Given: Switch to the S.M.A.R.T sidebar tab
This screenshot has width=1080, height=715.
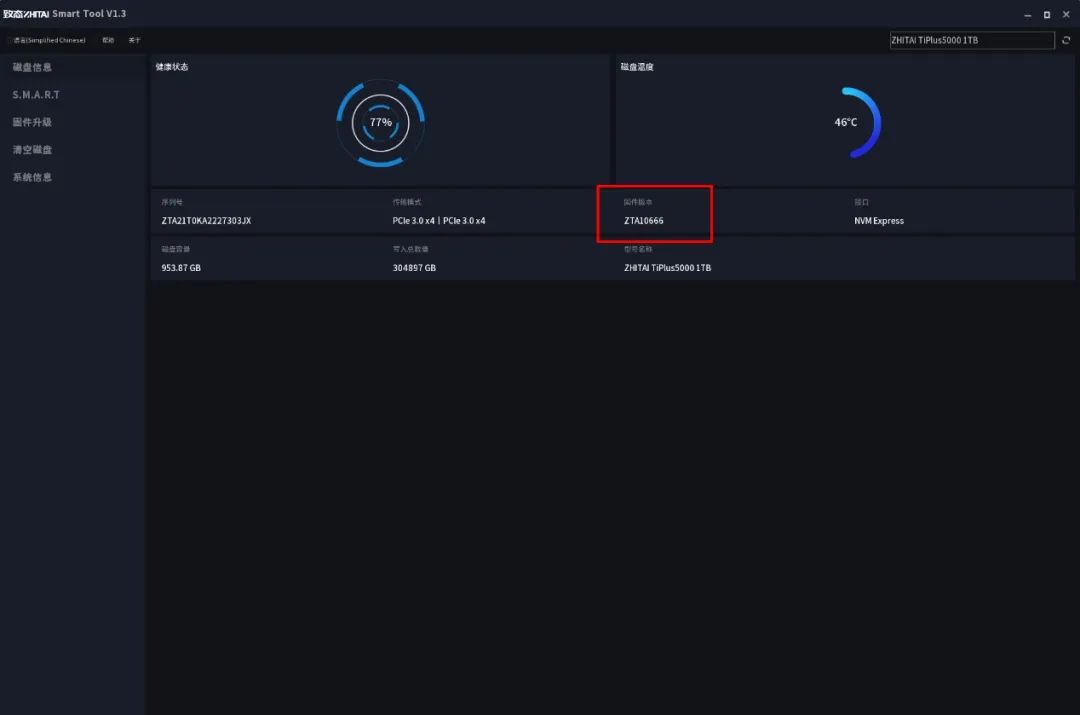Looking at the screenshot, I should [x=36, y=95].
